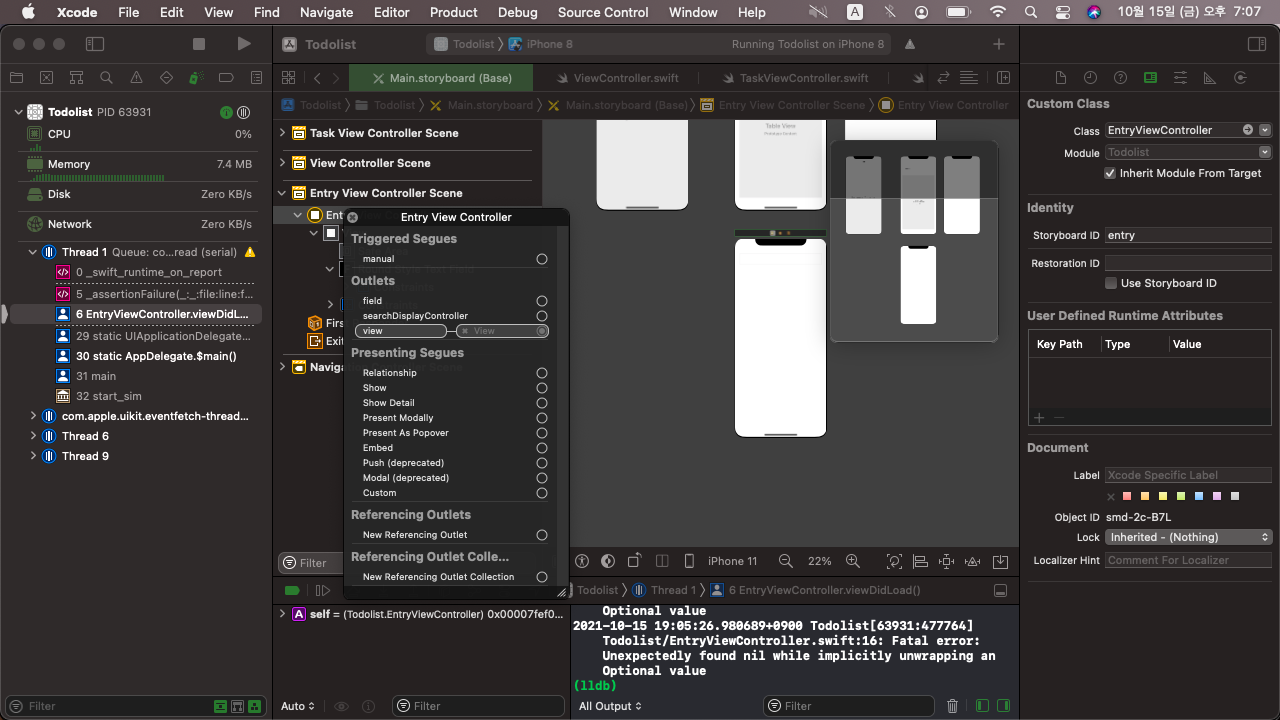The height and width of the screenshot is (720, 1280).
Task: Click the manual segue connection circle
Action: (x=542, y=259)
